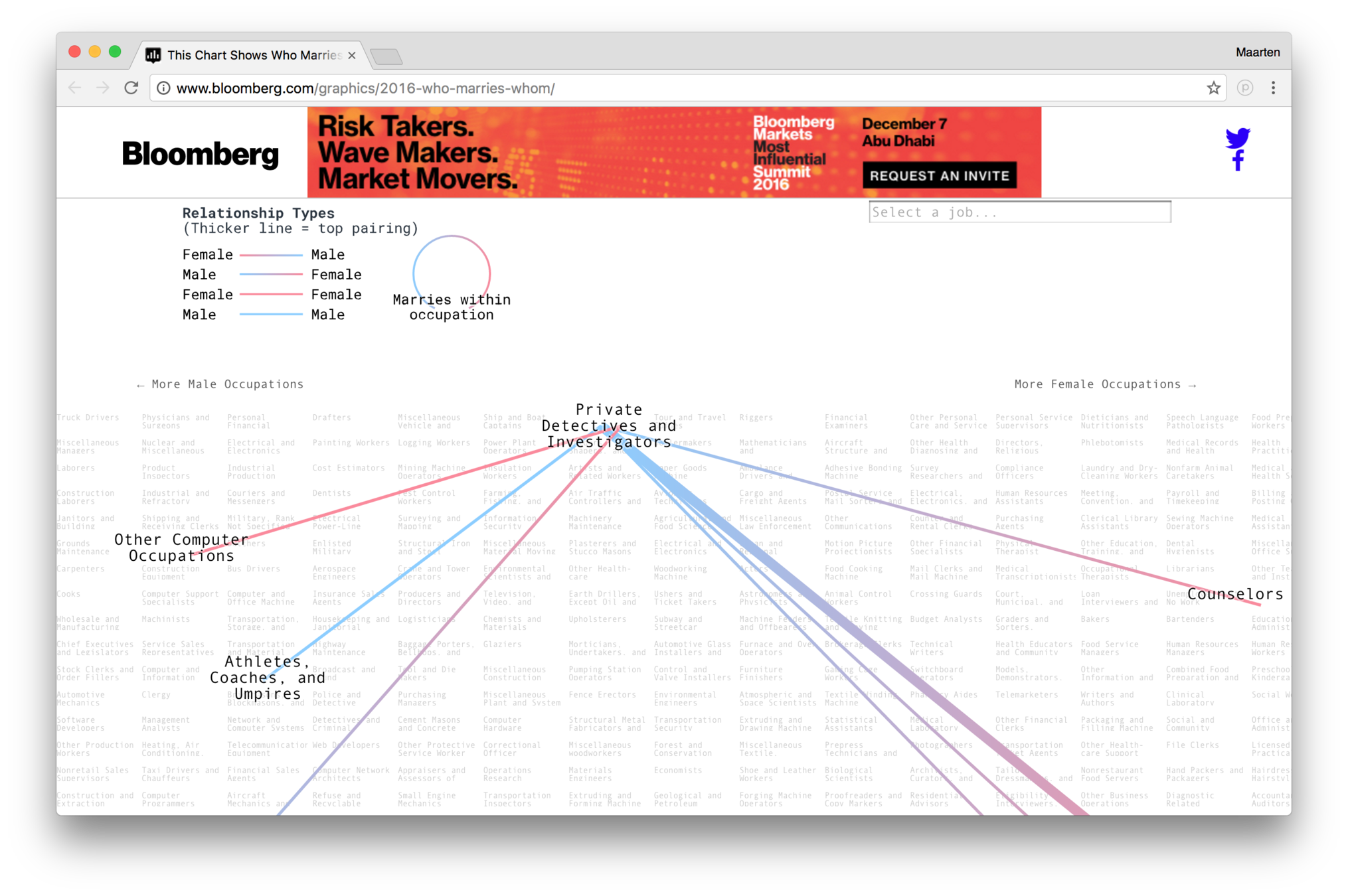Viewport: 1348px width, 896px height.
Task: Click the Twitter share icon
Action: coord(1238,137)
